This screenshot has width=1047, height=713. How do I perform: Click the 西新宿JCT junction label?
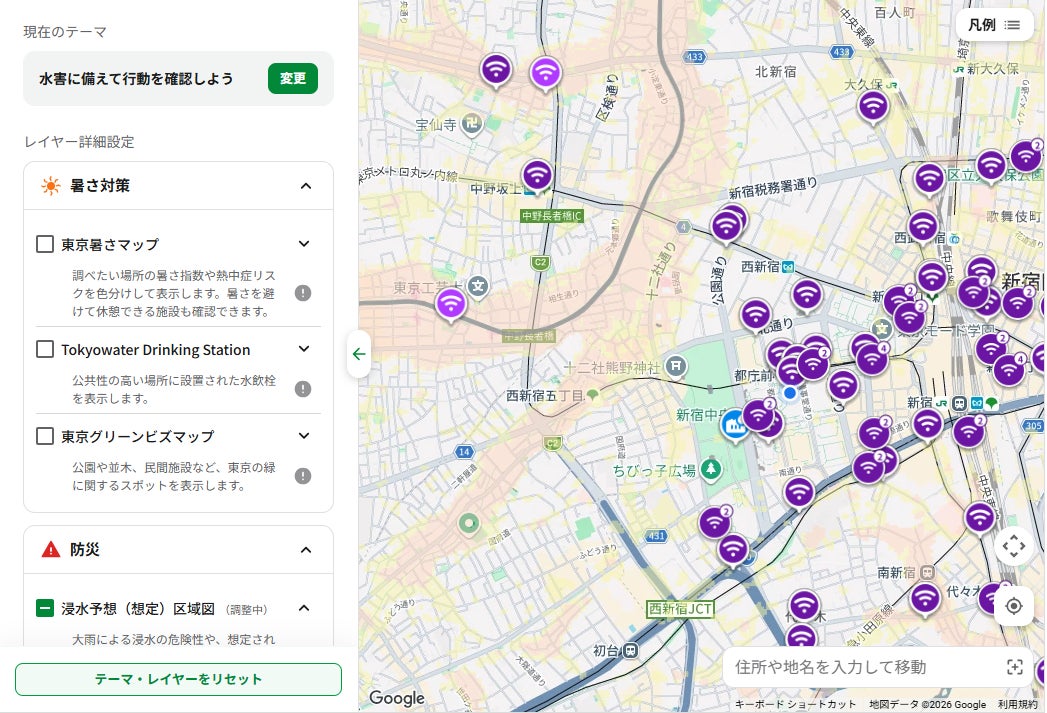tap(680, 608)
